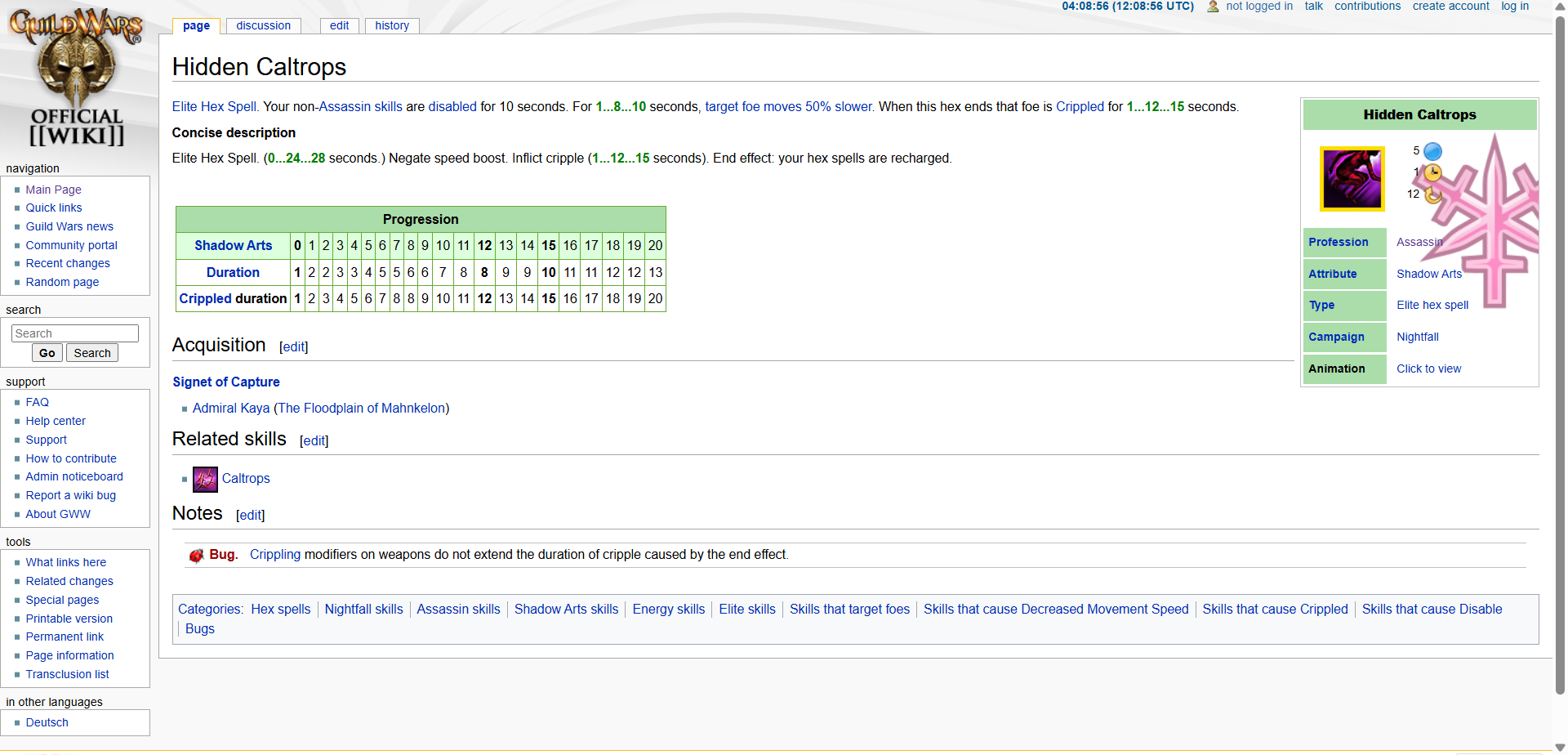Open About GWW
This screenshot has height=755, width=1568.
(58, 514)
